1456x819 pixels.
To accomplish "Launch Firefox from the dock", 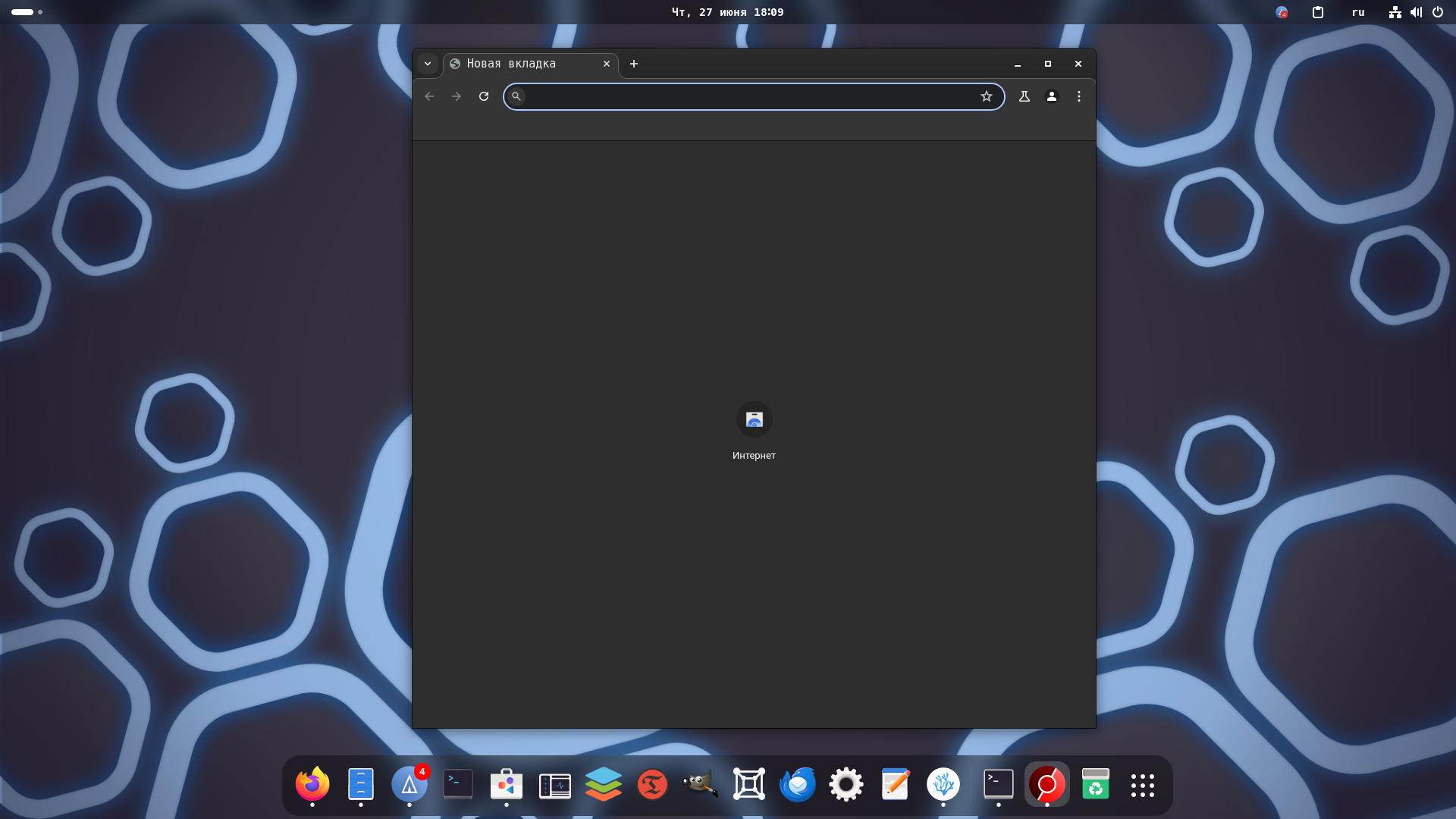I will (x=312, y=784).
